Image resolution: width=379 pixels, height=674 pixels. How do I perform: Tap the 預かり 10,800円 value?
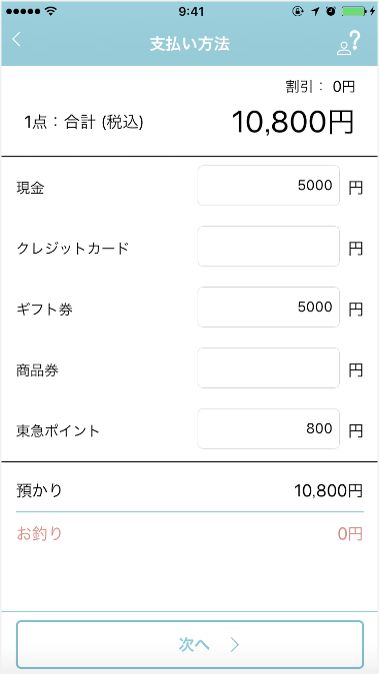(x=328, y=490)
